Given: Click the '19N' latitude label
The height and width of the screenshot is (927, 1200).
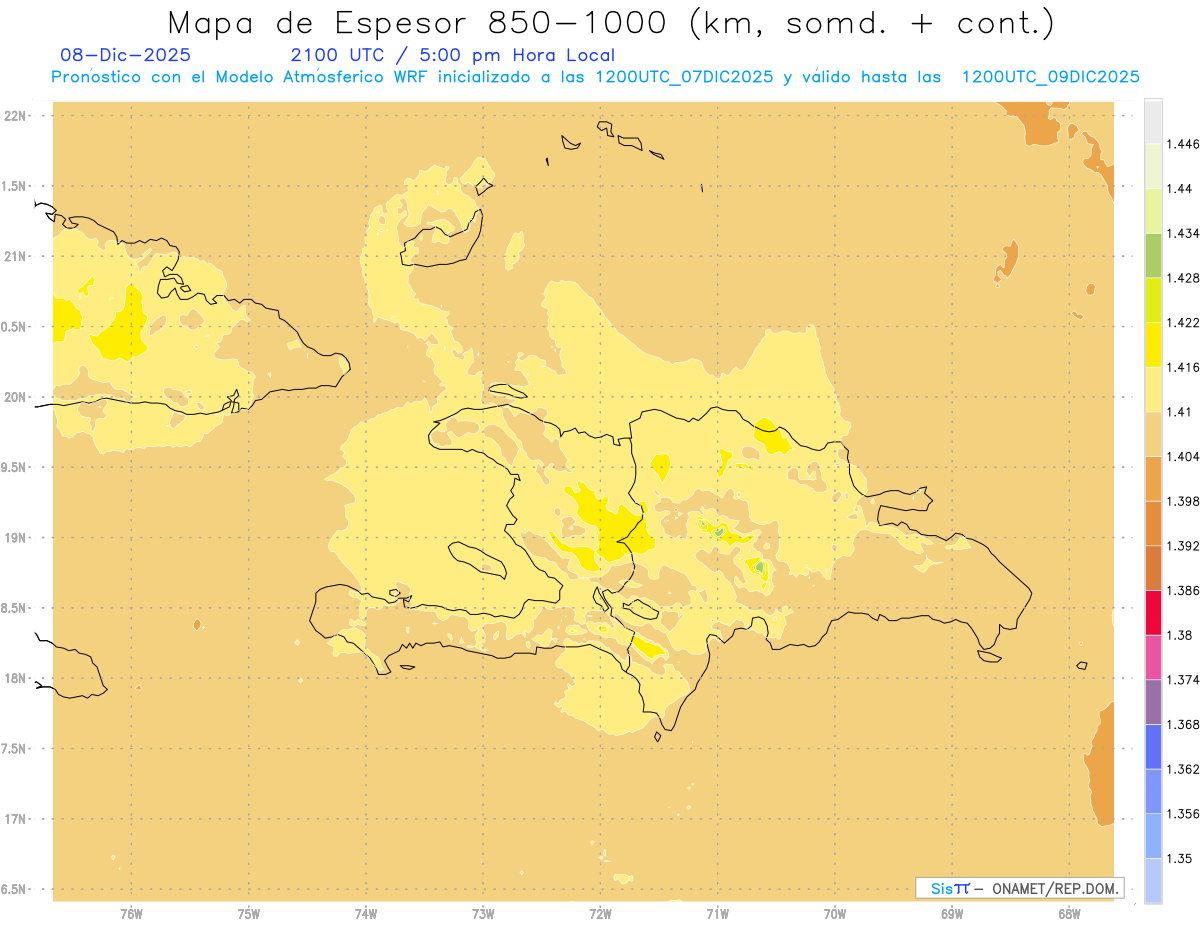Looking at the screenshot, I should point(15,537).
